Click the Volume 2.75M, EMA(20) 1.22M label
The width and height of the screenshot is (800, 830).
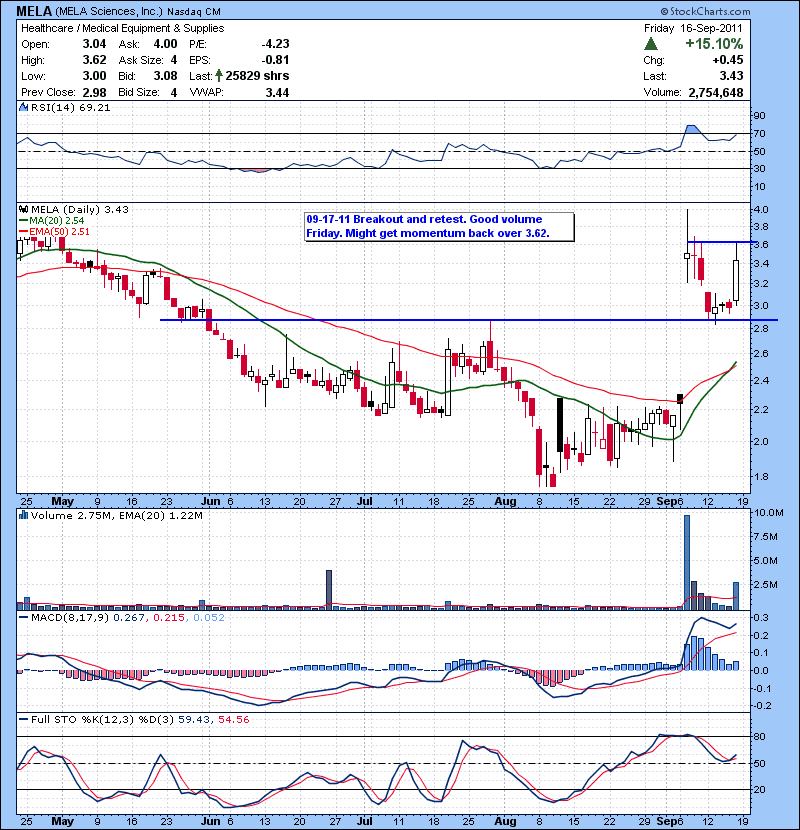point(116,515)
